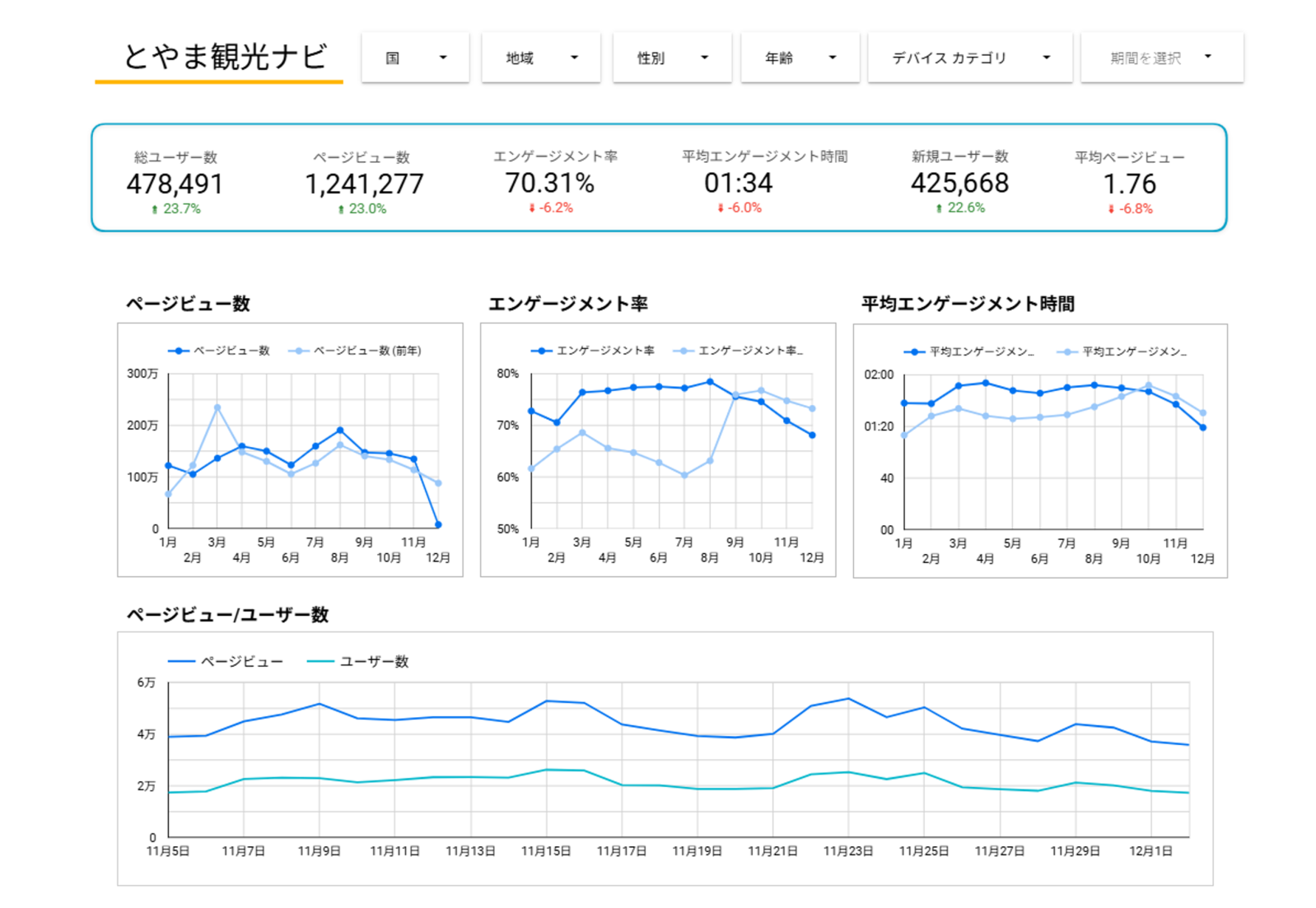The image size is (1316, 908).
Task: Click the ページビュー/ユーザー数 chart heading
Action: [x=227, y=615]
